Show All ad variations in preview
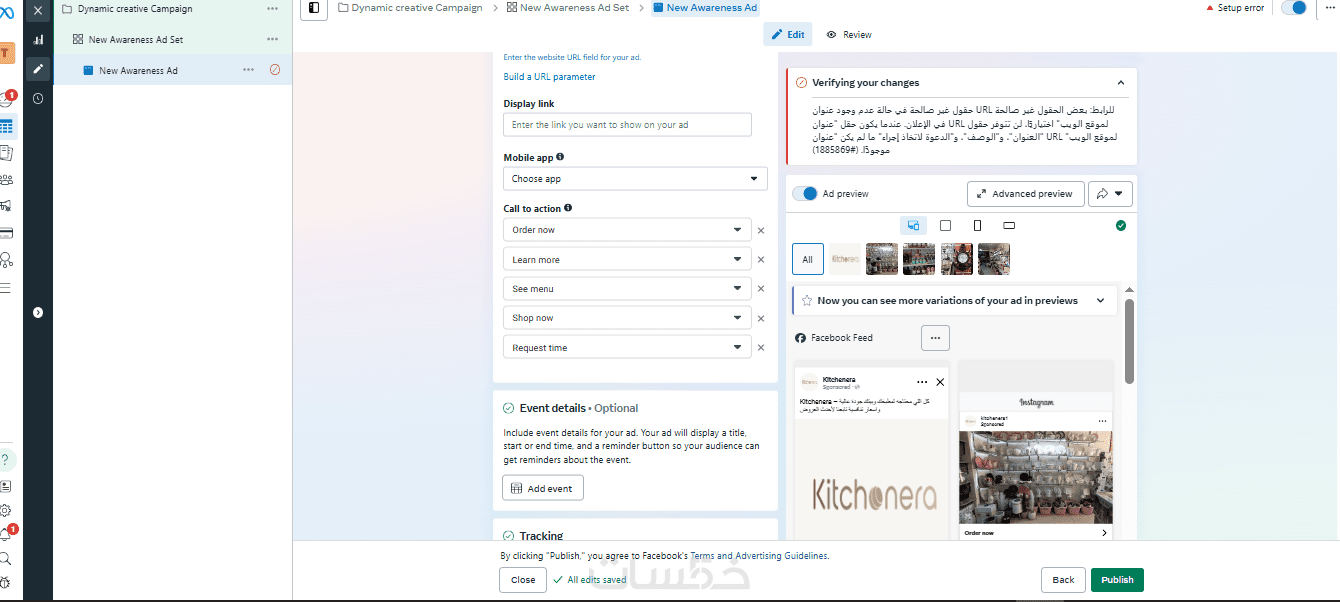Image resolution: width=1340 pixels, height=602 pixels. [x=807, y=259]
